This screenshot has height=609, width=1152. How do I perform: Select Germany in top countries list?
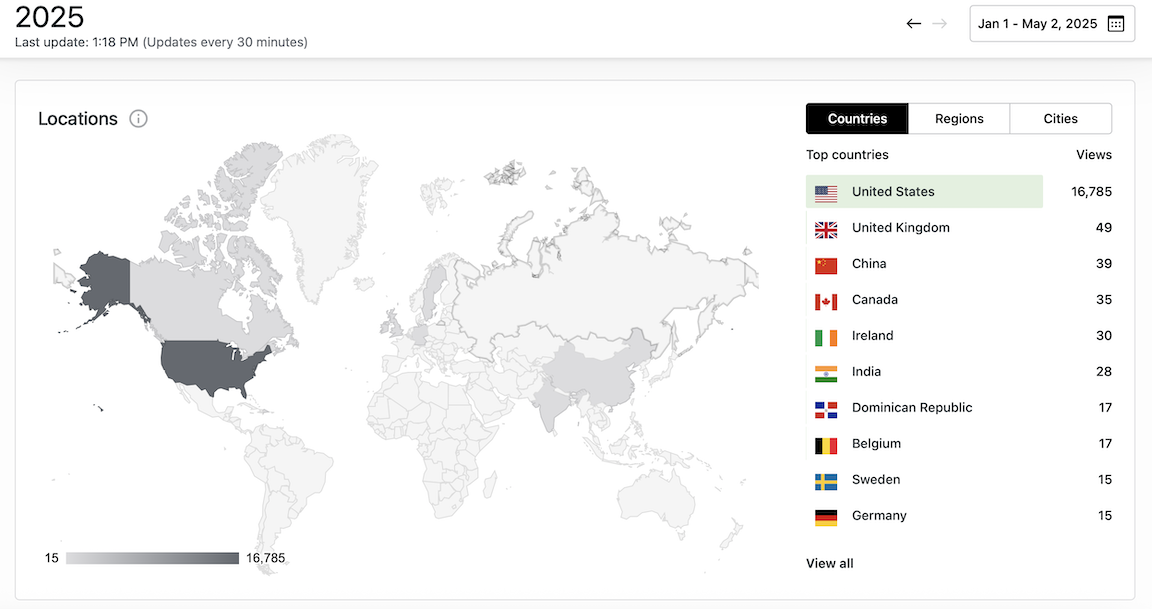879,516
